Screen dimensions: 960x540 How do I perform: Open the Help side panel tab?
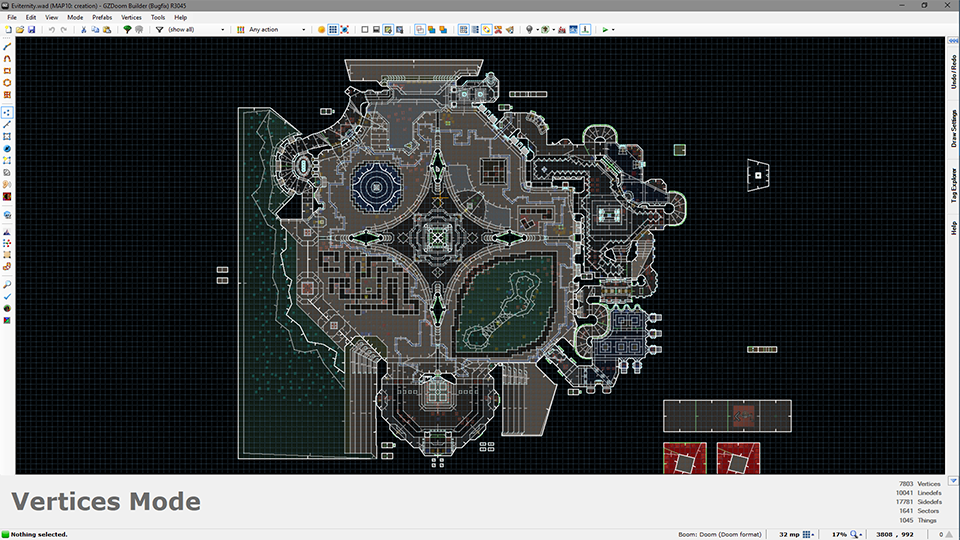[x=953, y=228]
